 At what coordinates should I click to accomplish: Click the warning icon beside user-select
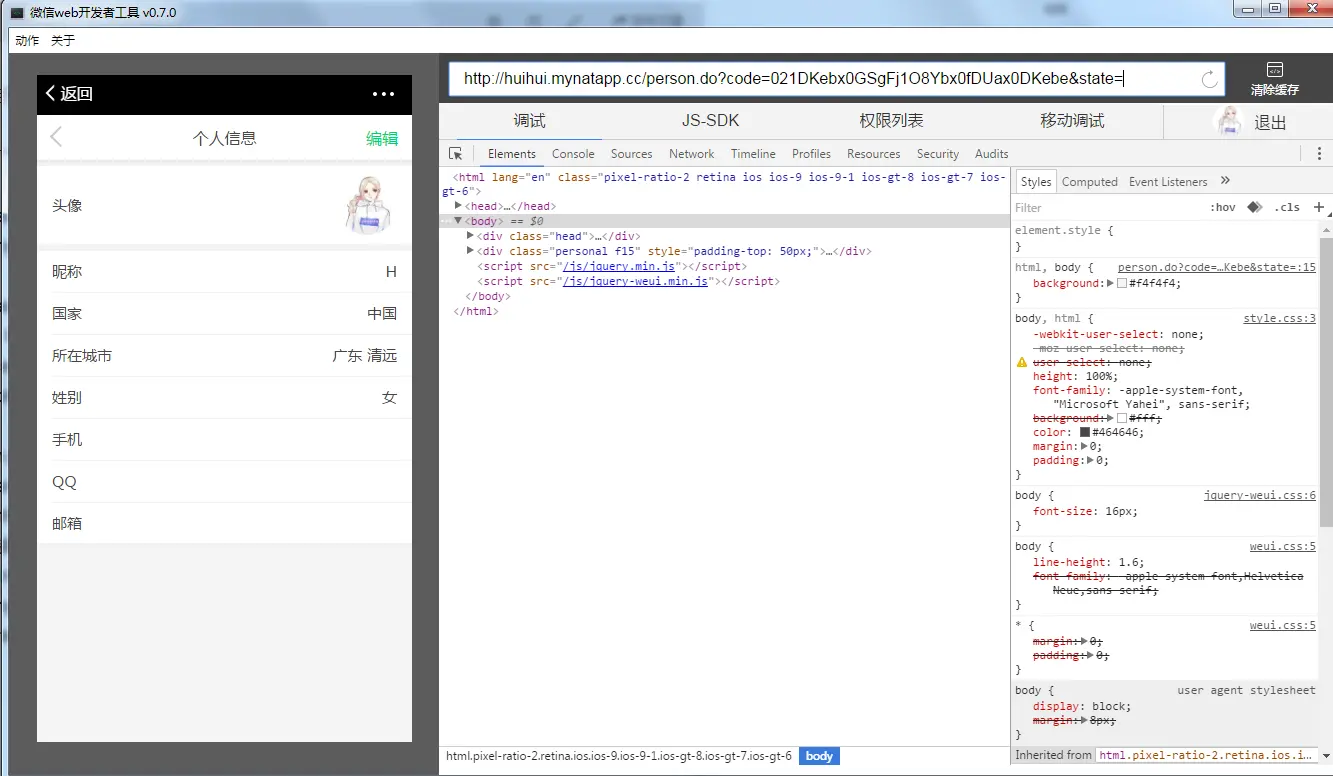[1022, 362]
